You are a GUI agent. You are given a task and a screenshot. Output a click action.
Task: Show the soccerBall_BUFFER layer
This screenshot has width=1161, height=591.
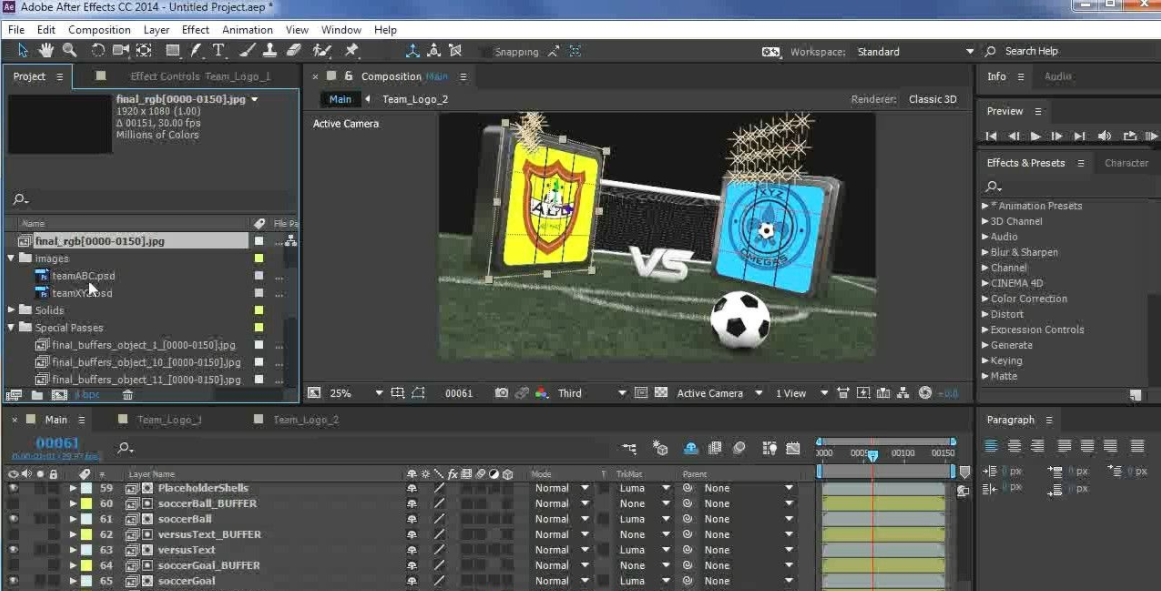13,504
